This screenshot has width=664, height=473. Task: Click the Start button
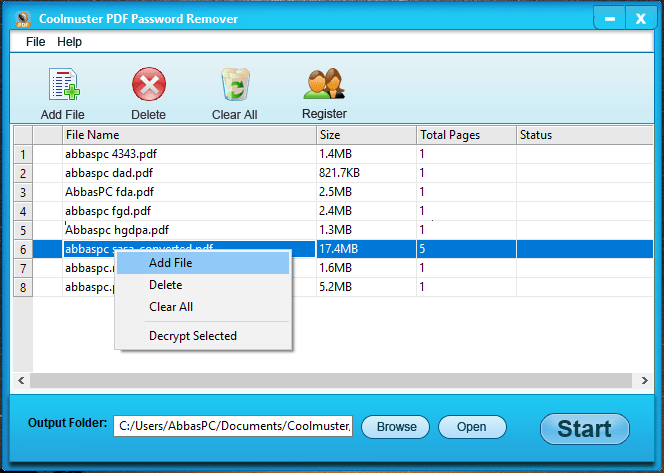(584, 429)
